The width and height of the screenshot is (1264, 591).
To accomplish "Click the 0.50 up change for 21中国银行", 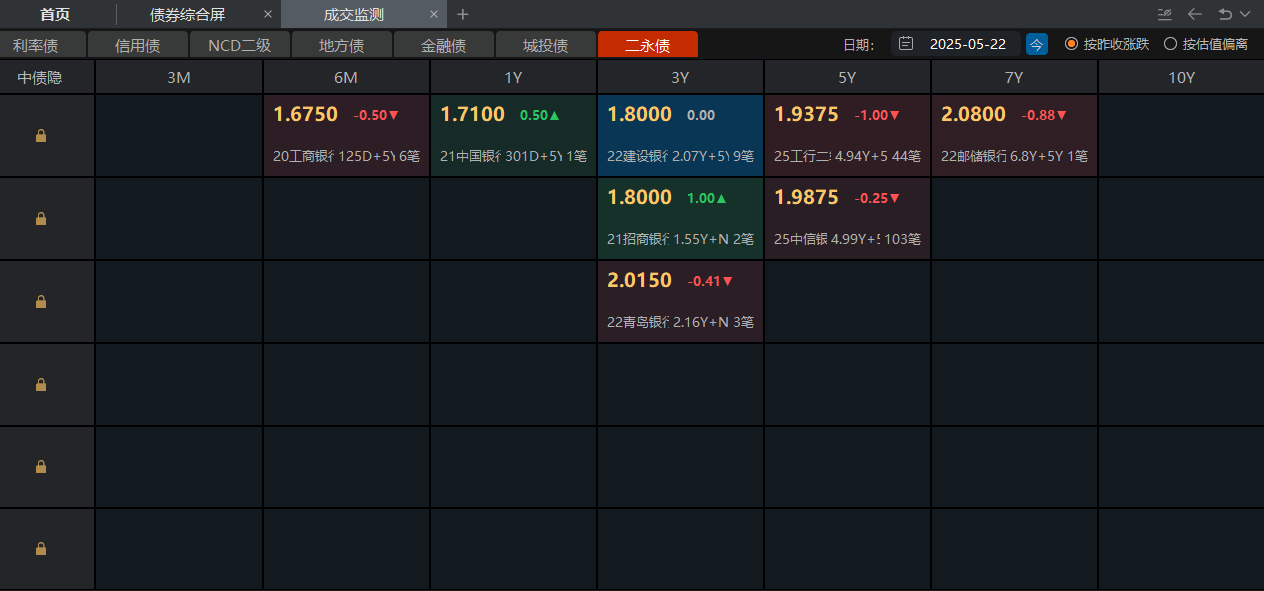I will click(x=540, y=115).
